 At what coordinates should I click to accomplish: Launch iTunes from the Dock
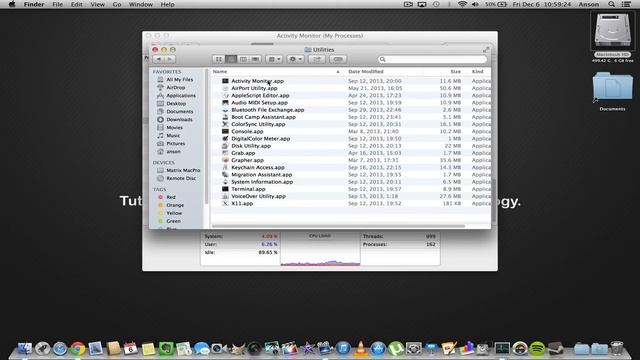click(x=343, y=349)
